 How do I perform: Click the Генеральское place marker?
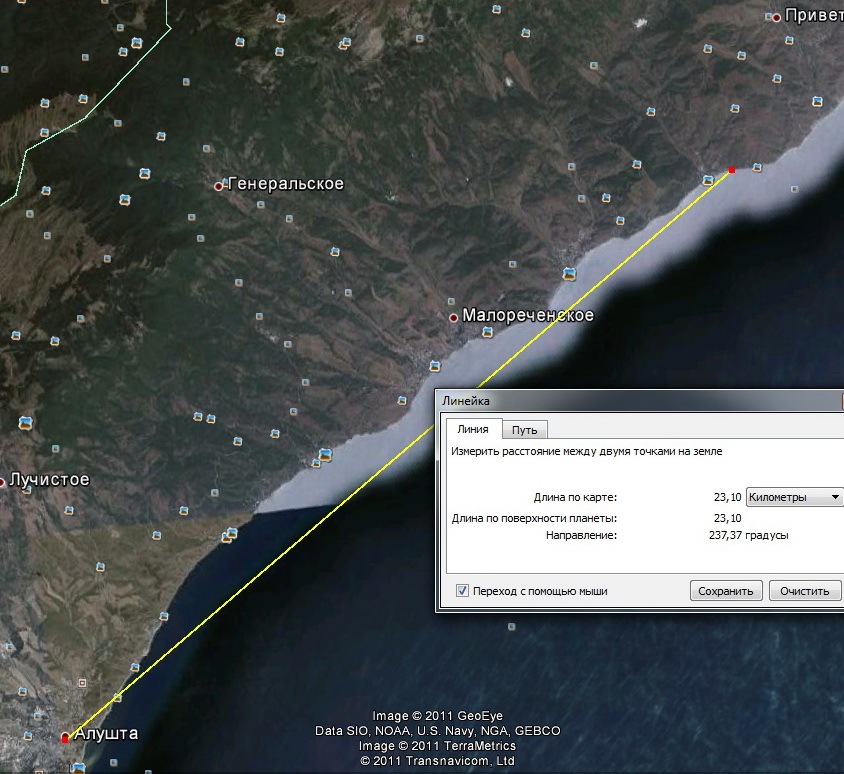point(219,185)
